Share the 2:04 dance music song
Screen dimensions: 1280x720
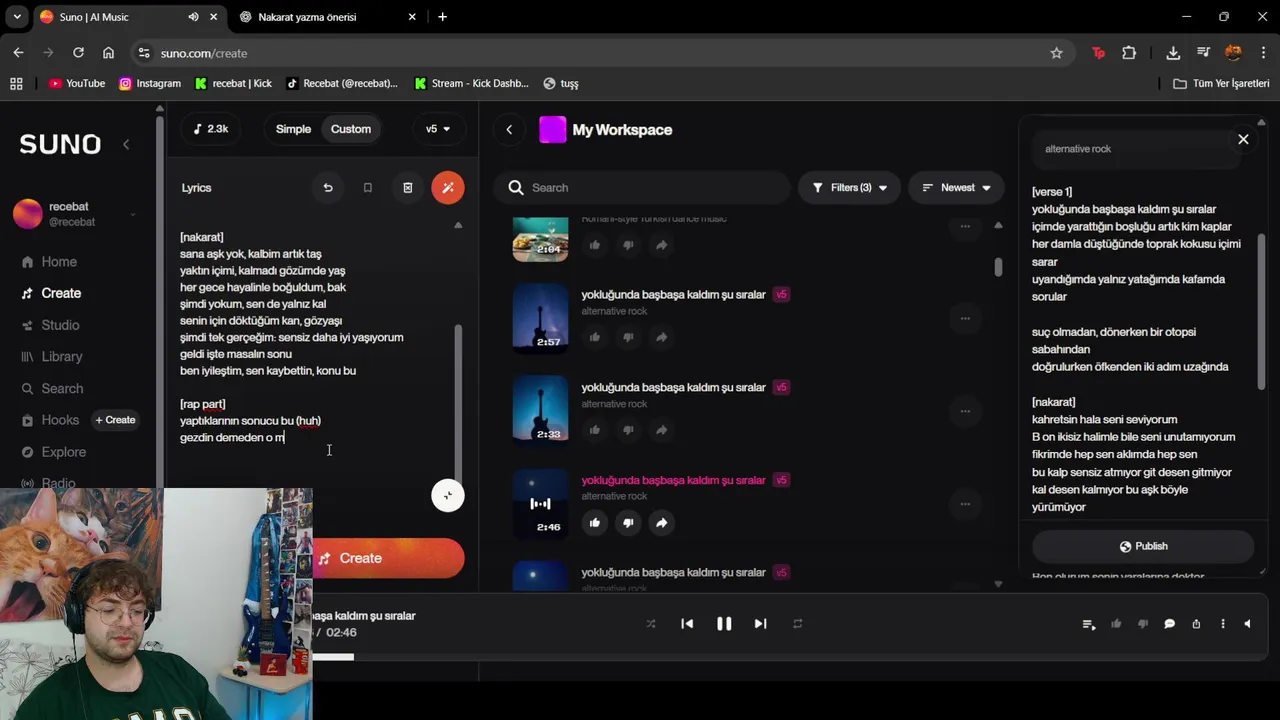click(x=661, y=245)
